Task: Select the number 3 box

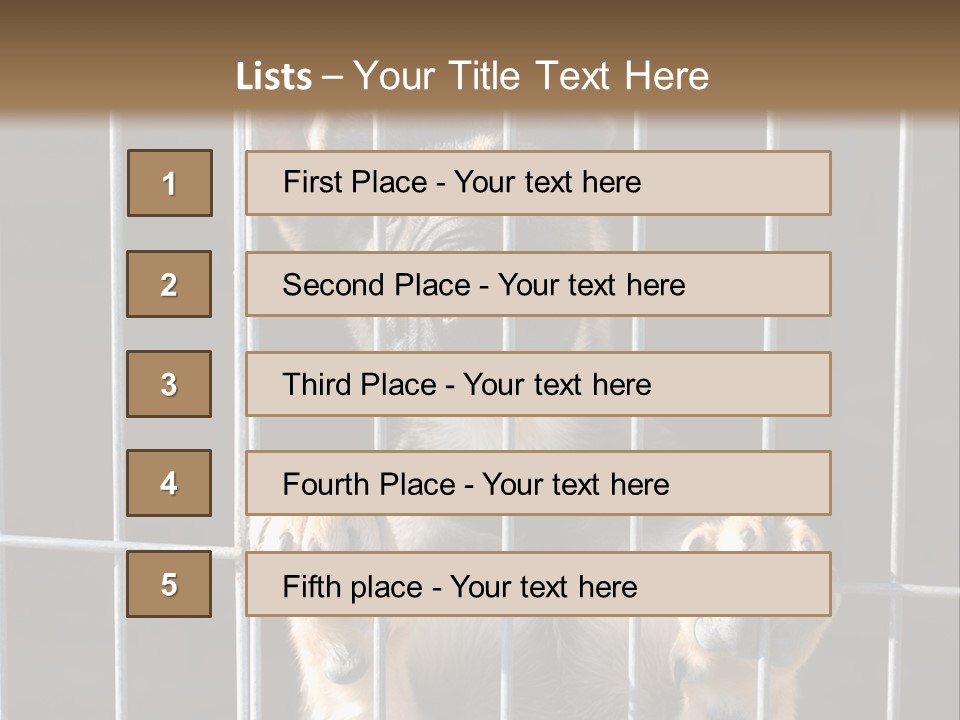Action: (169, 384)
